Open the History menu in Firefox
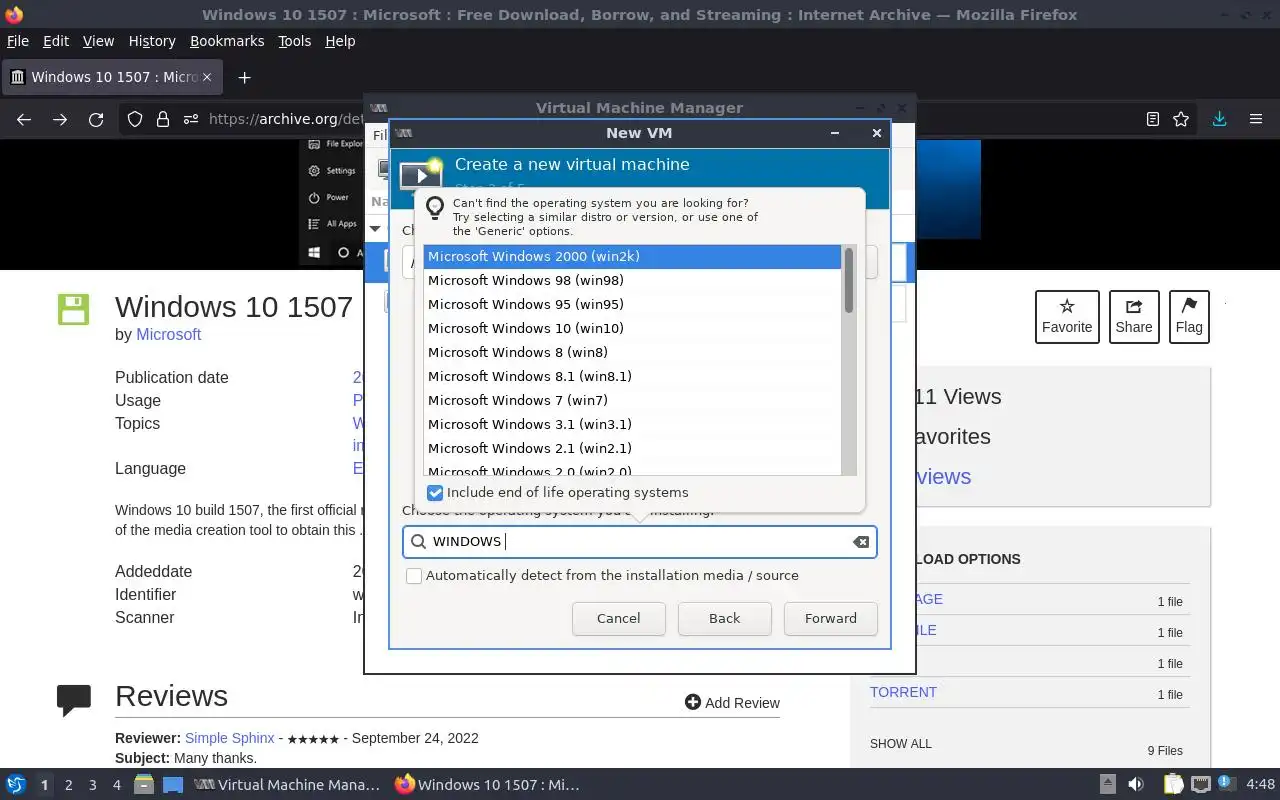 152,41
